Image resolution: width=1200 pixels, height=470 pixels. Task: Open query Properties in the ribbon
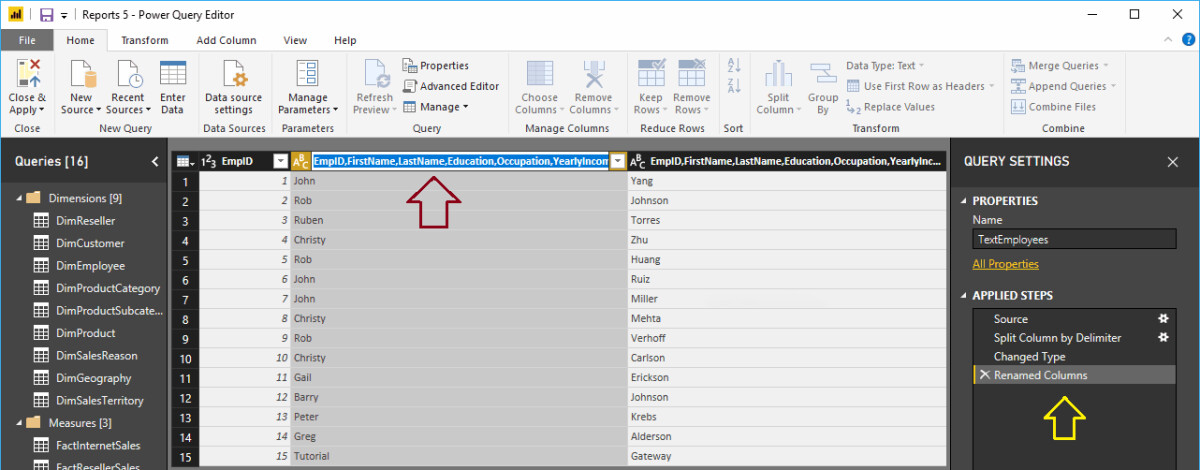point(436,65)
